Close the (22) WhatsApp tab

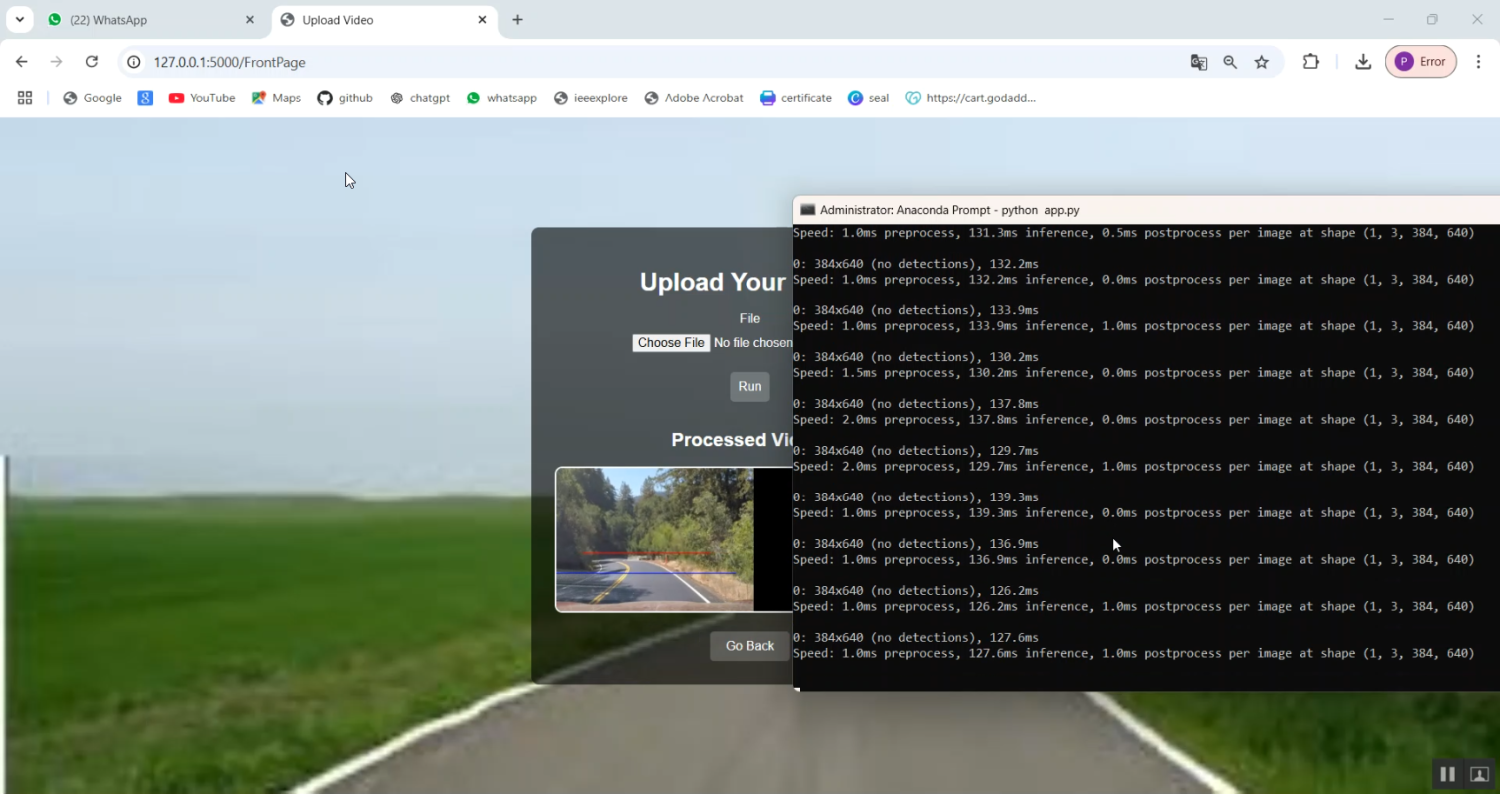250,20
